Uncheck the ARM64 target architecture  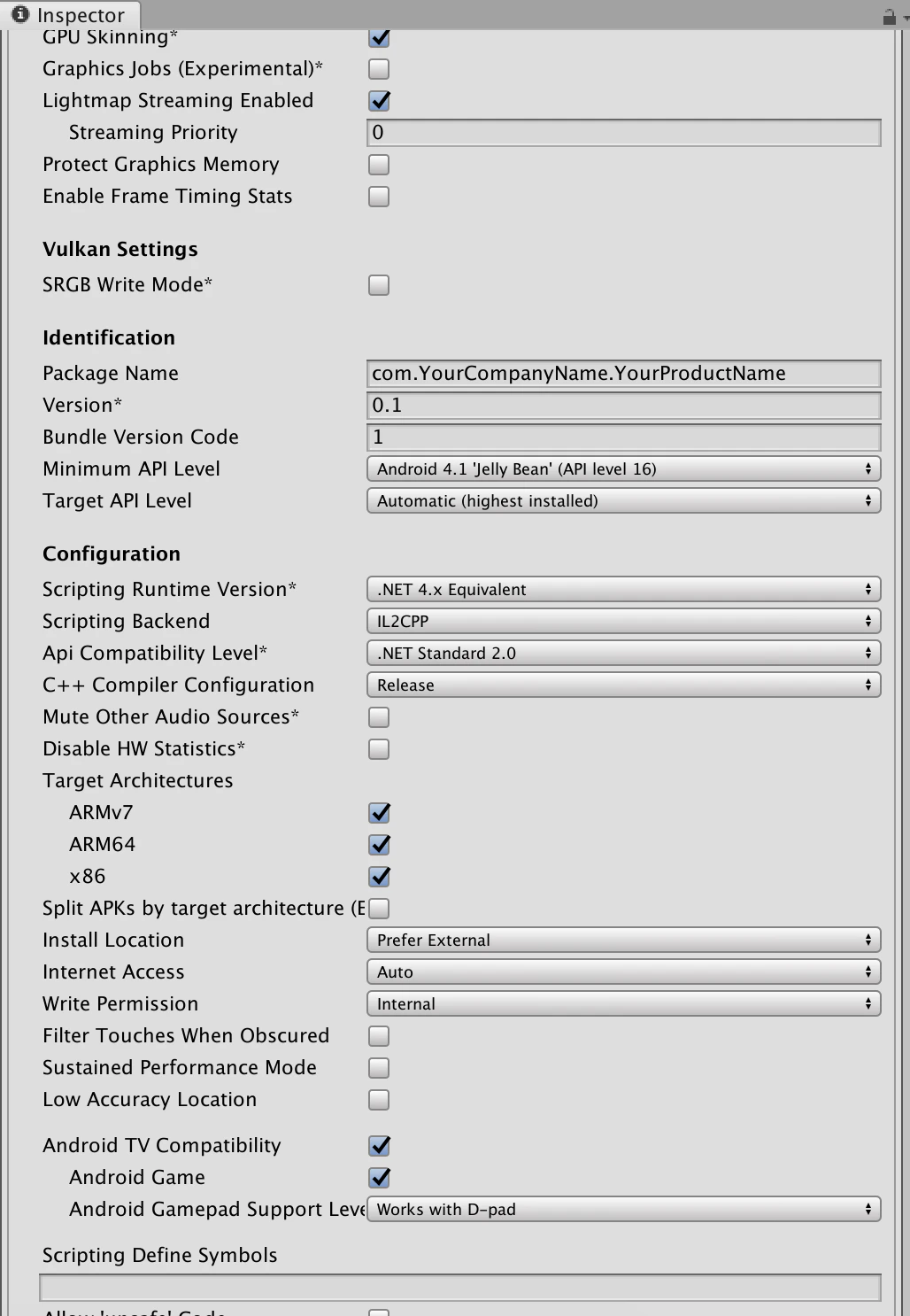pos(379,844)
